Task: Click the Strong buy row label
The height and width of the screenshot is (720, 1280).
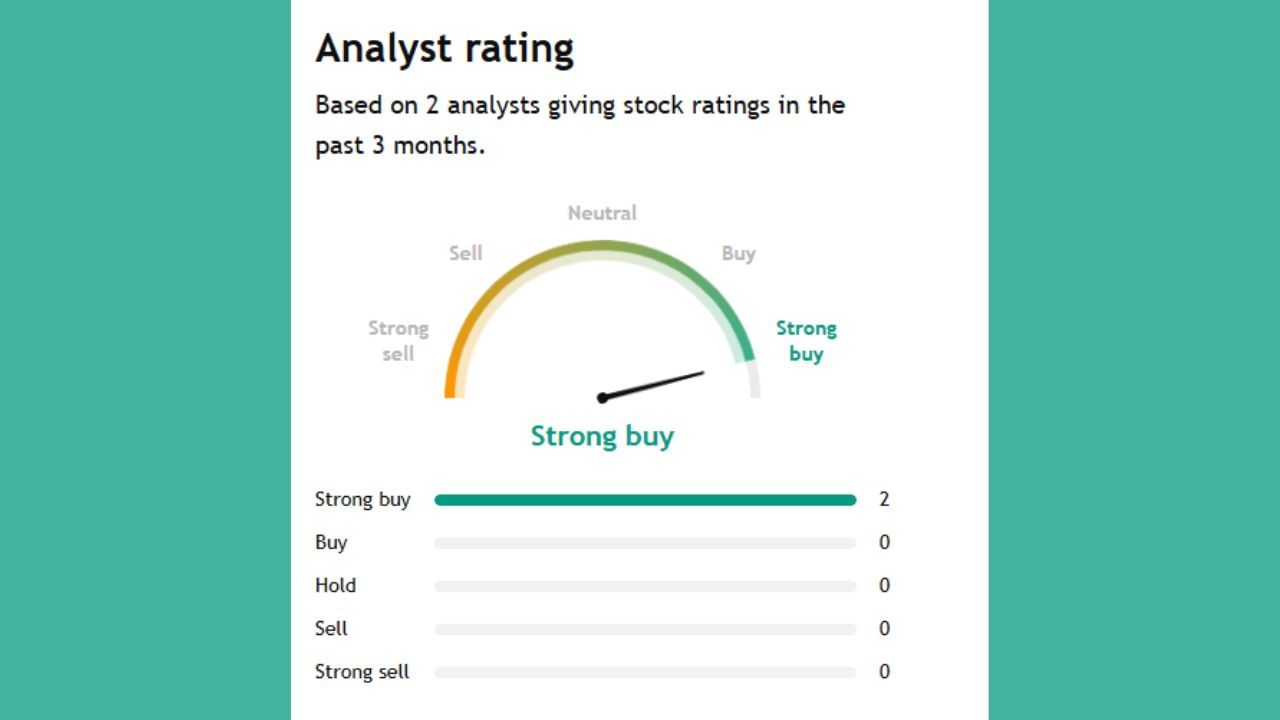Action: tap(362, 500)
